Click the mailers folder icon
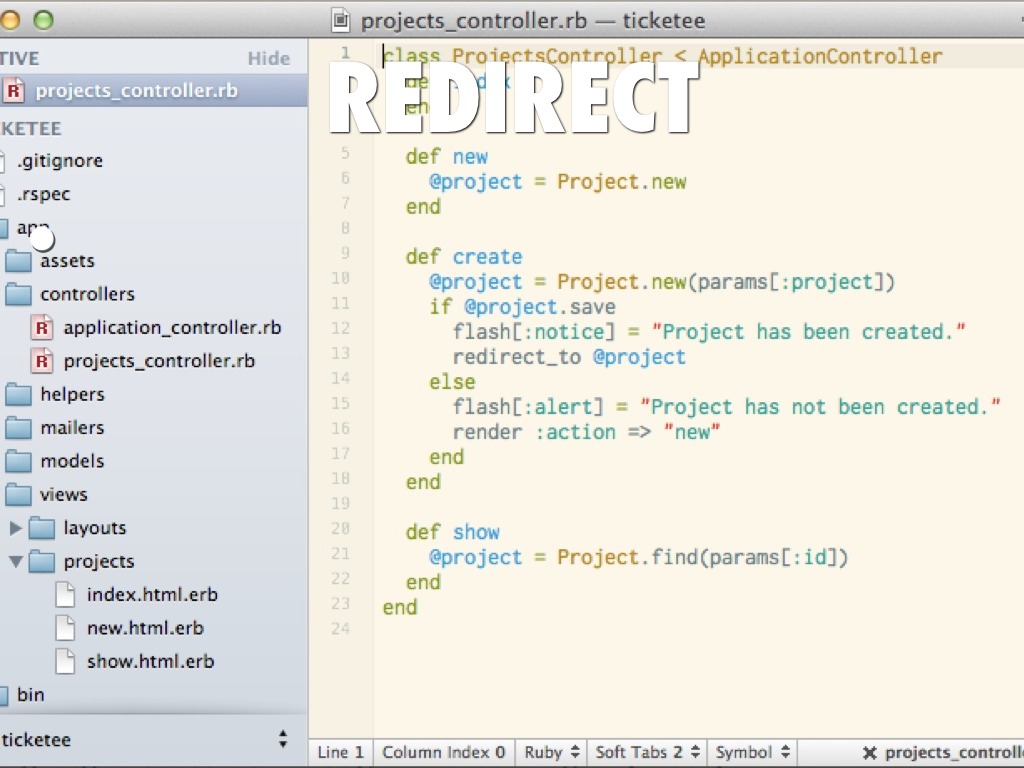The width and height of the screenshot is (1024, 768). click(x=18, y=428)
